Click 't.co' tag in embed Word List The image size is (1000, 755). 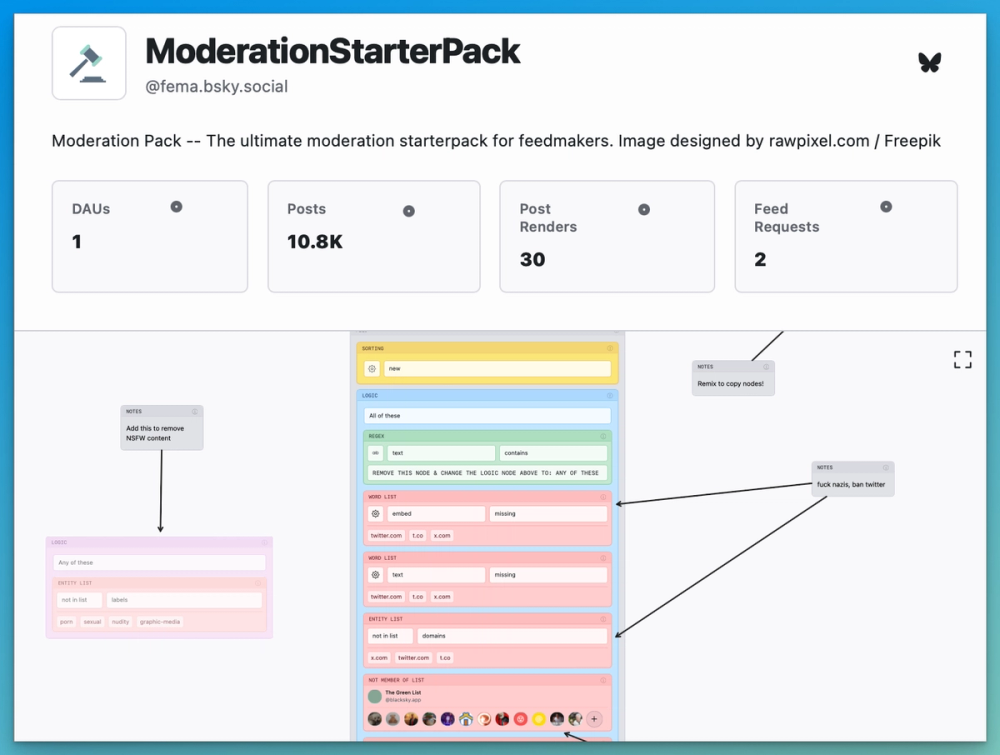pyautogui.click(x=418, y=536)
